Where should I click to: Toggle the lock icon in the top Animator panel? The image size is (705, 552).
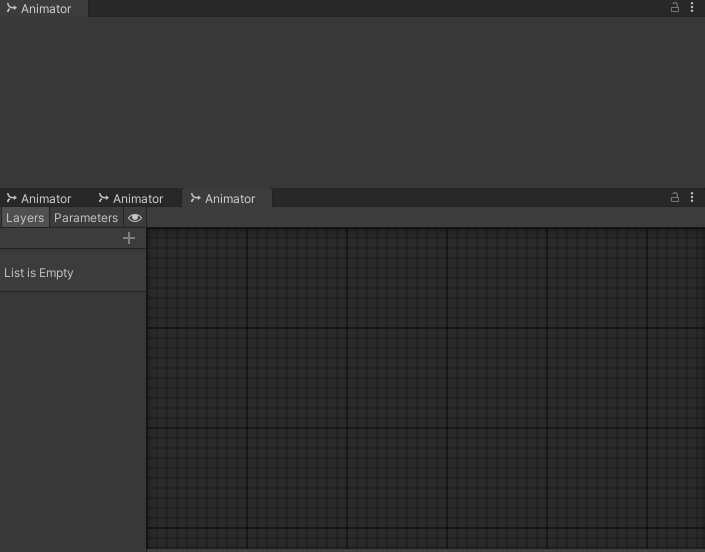pyautogui.click(x=674, y=7)
